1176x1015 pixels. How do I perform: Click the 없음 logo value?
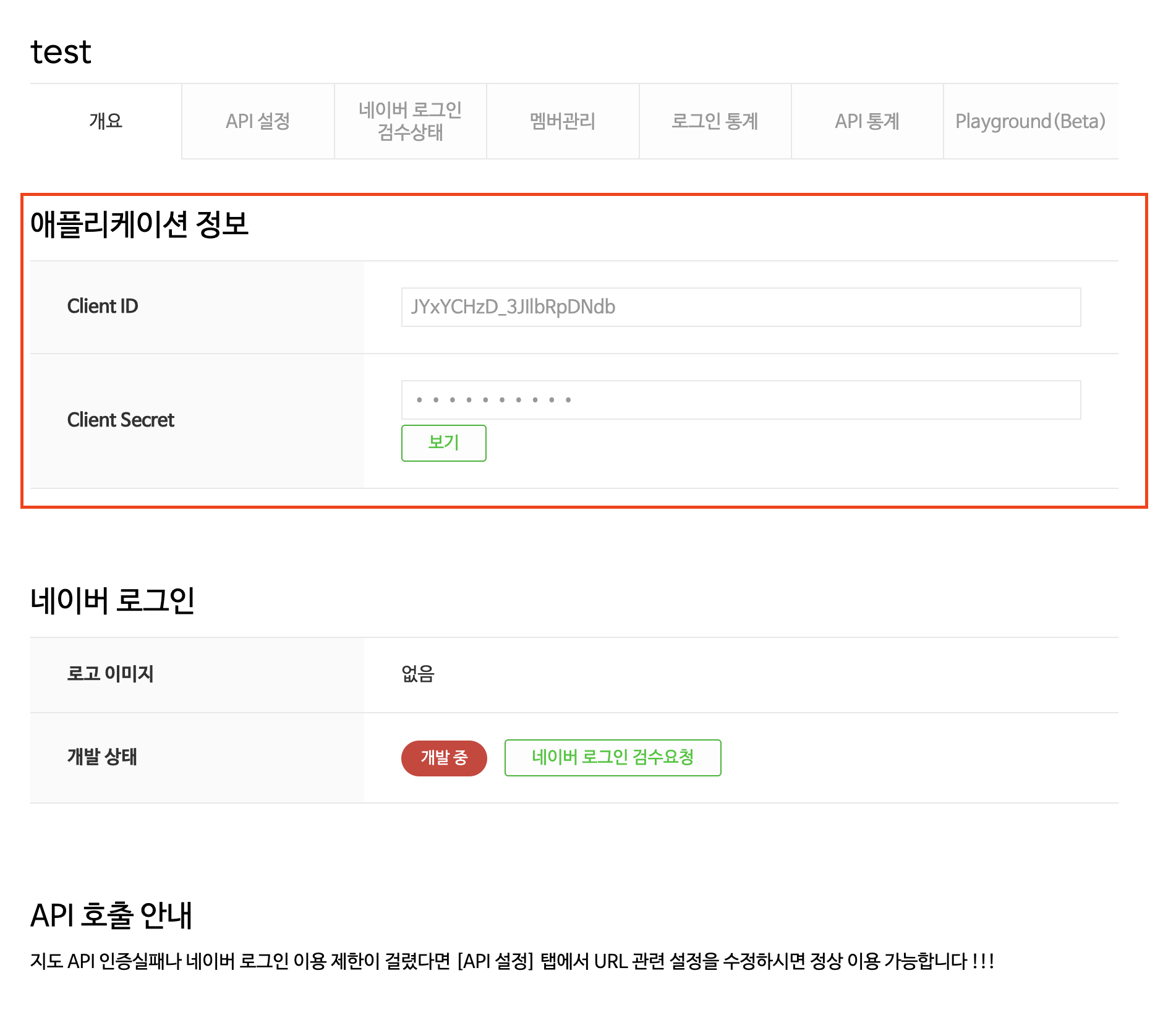click(418, 673)
